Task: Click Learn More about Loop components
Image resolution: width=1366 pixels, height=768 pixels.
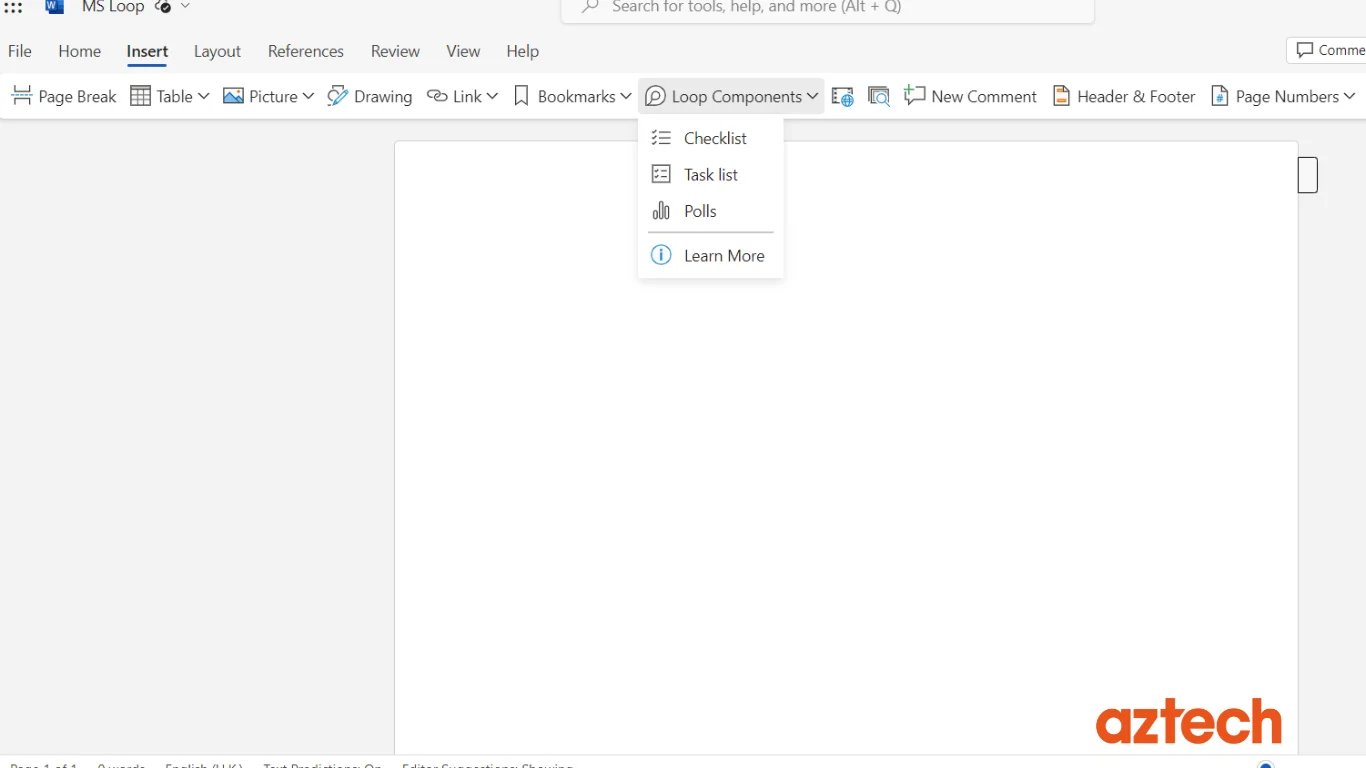Action: click(723, 255)
